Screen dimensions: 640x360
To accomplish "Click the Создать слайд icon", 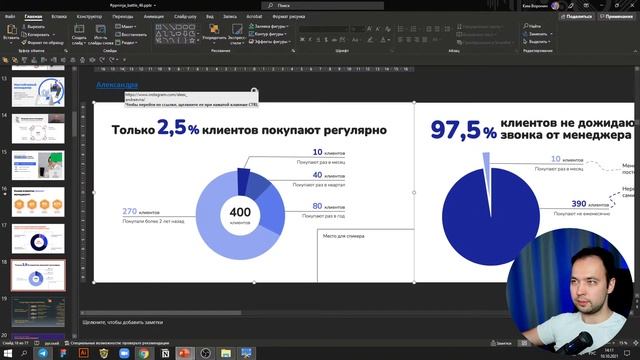I will tap(79, 29).
